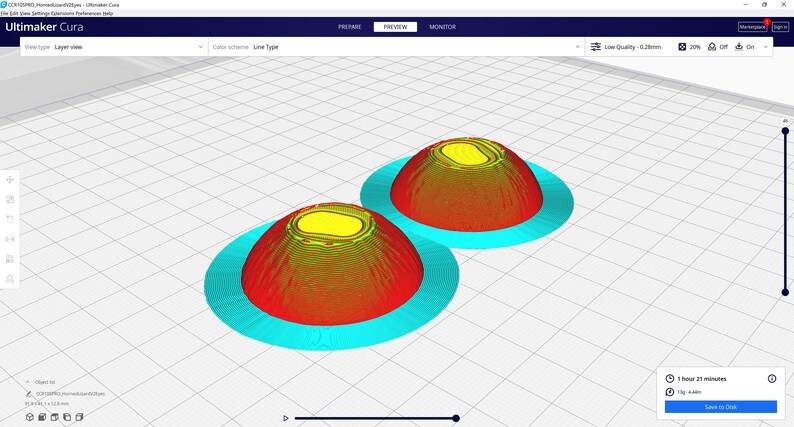Open the Per Model Settings tool

point(10,259)
